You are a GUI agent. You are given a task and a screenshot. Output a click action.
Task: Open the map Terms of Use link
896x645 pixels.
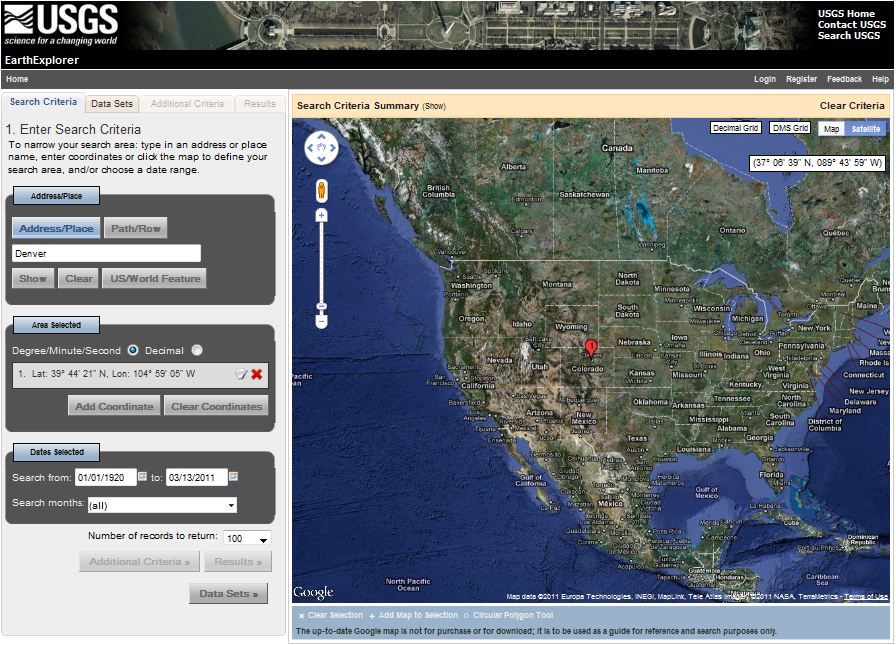pyautogui.click(x=866, y=596)
